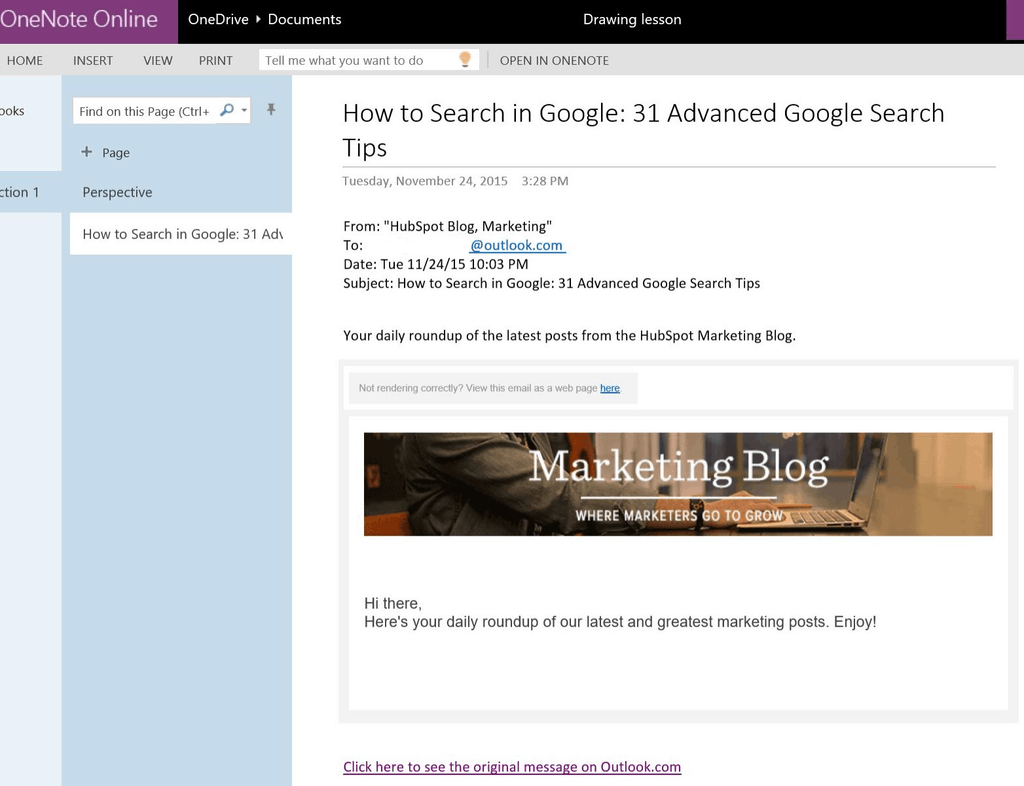Click the 'Here's your daily roundup' email body line
This screenshot has height=786, width=1024.
click(620, 622)
